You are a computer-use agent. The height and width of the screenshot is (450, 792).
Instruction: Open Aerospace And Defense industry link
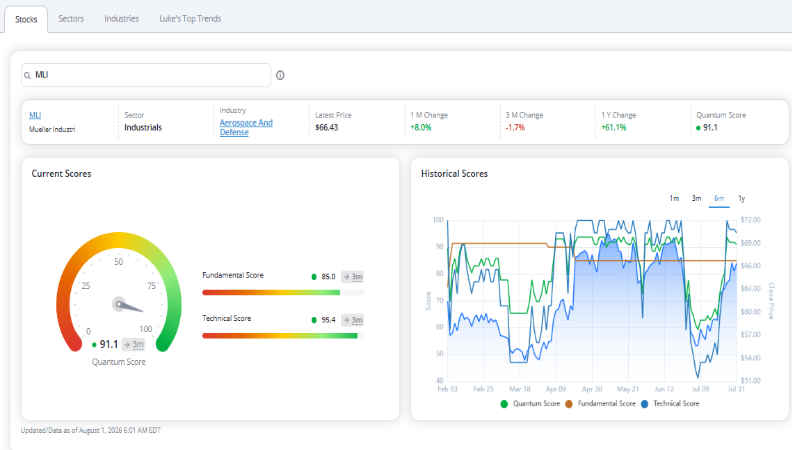246,127
